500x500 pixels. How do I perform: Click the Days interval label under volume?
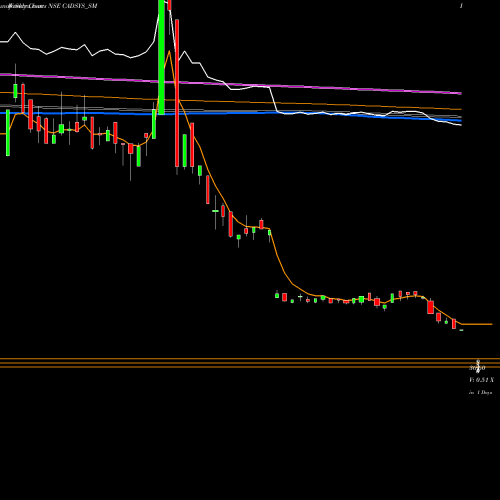click(x=481, y=393)
